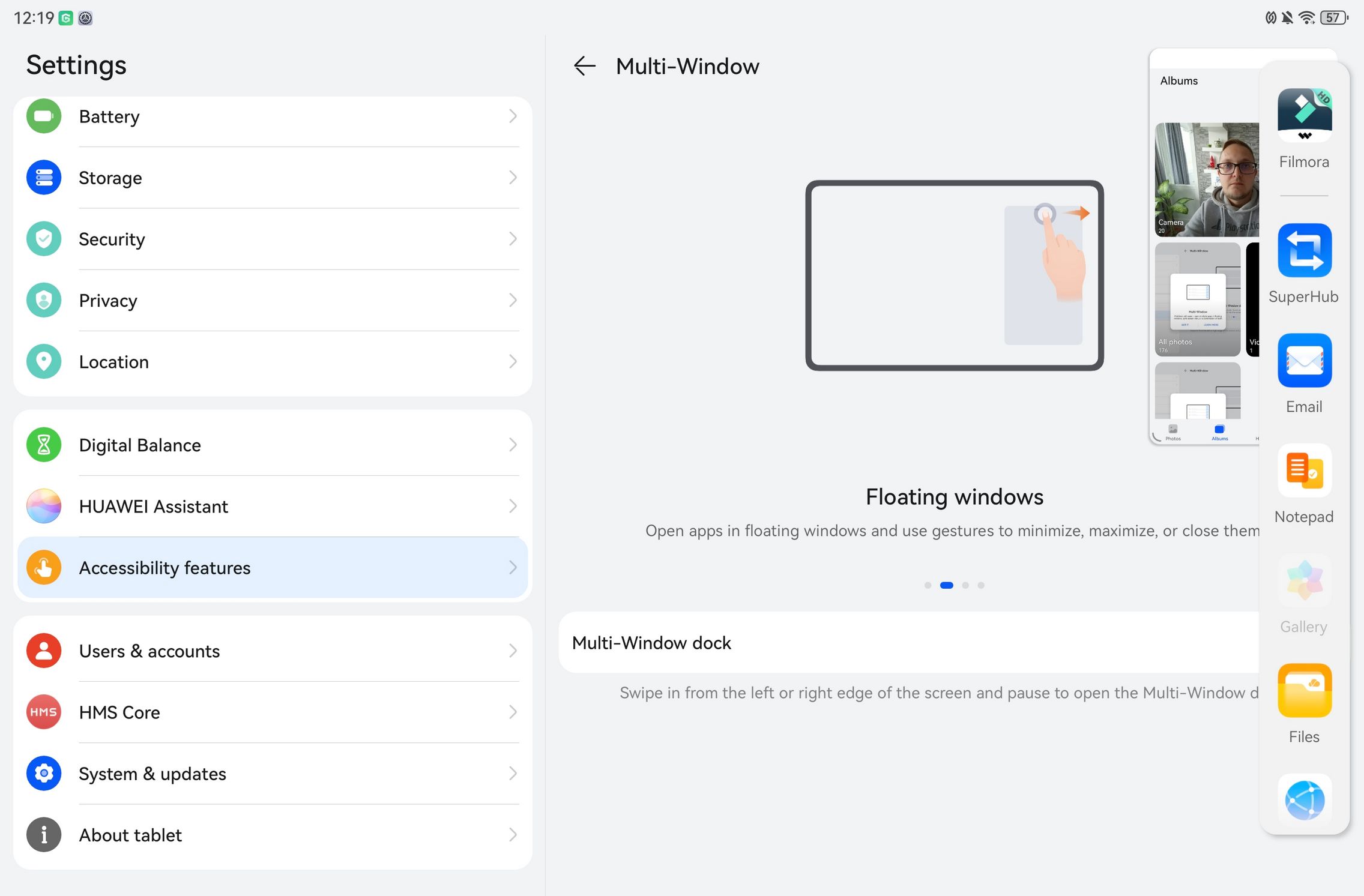Viewport: 1364px width, 896px height.
Task: Expand the About tablet chevron
Action: coord(513,835)
